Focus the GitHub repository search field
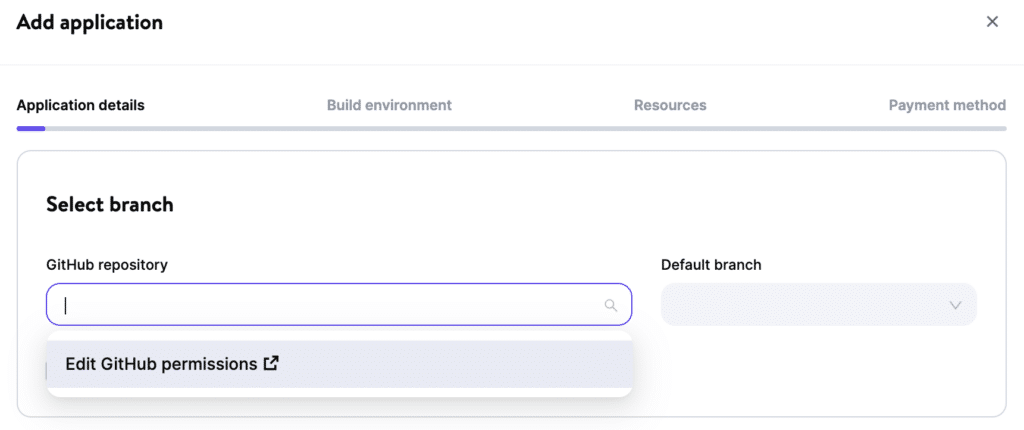This screenshot has width=1024, height=430. pyautogui.click(x=330, y=306)
